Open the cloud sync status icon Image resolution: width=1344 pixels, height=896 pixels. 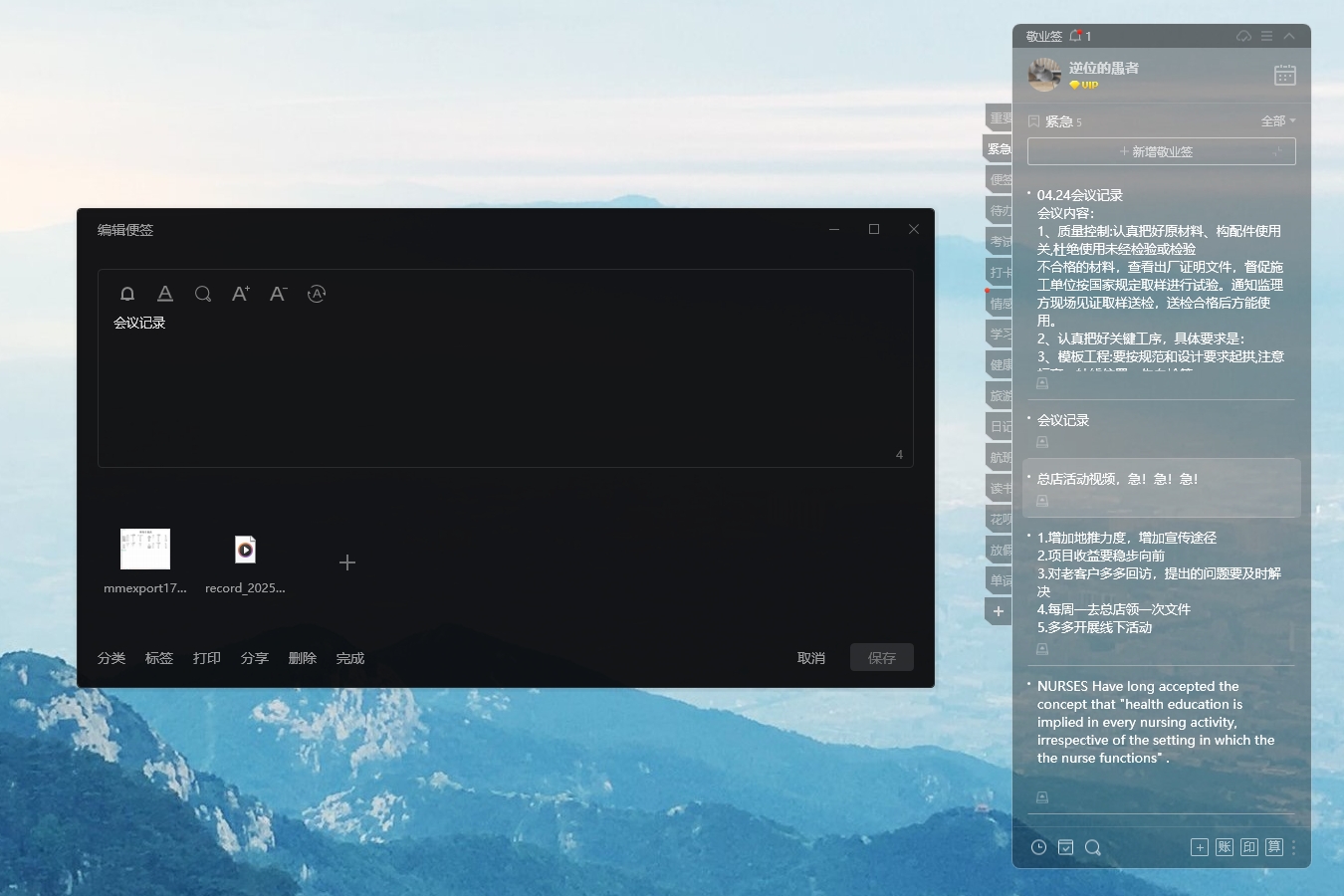1243,36
